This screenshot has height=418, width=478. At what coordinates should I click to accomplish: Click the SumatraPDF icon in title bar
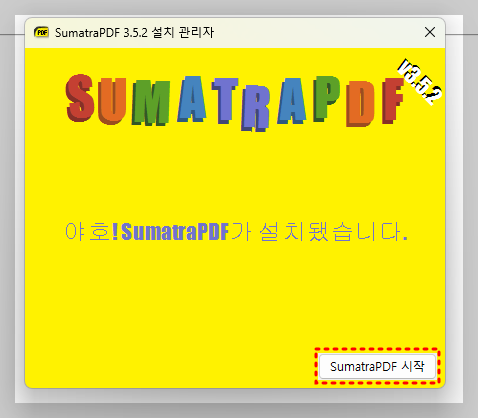click(x=41, y=32)
